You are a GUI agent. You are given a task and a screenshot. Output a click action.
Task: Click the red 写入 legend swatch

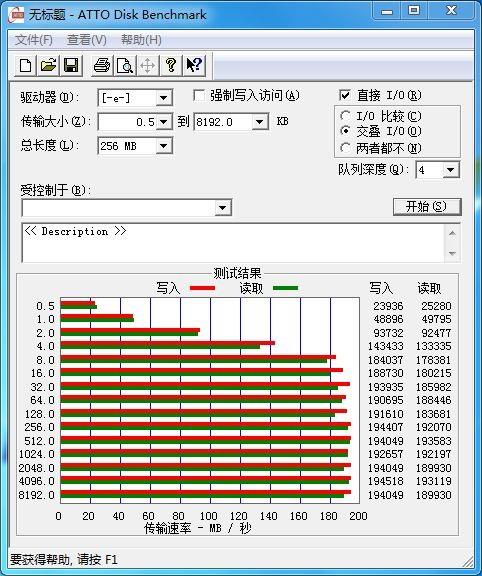coord(202,288)
